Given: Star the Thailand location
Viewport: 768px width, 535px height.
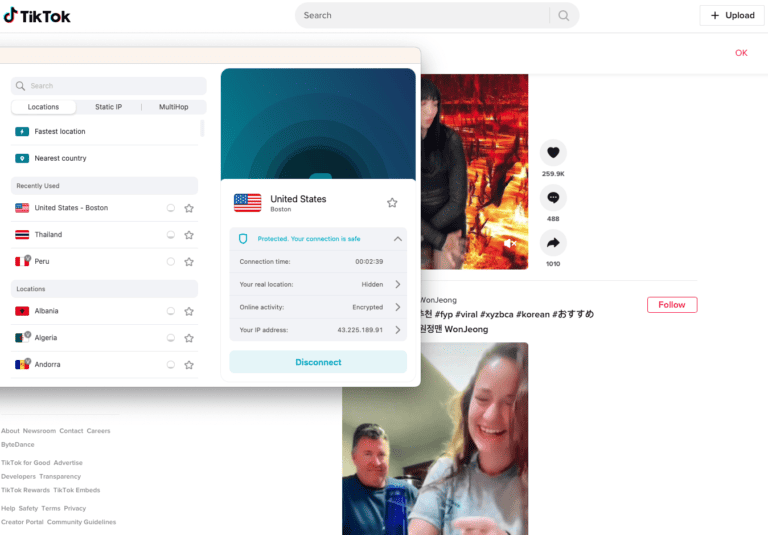Looking at the screenshot, I should pyautogui.click(x=189, y=235).
